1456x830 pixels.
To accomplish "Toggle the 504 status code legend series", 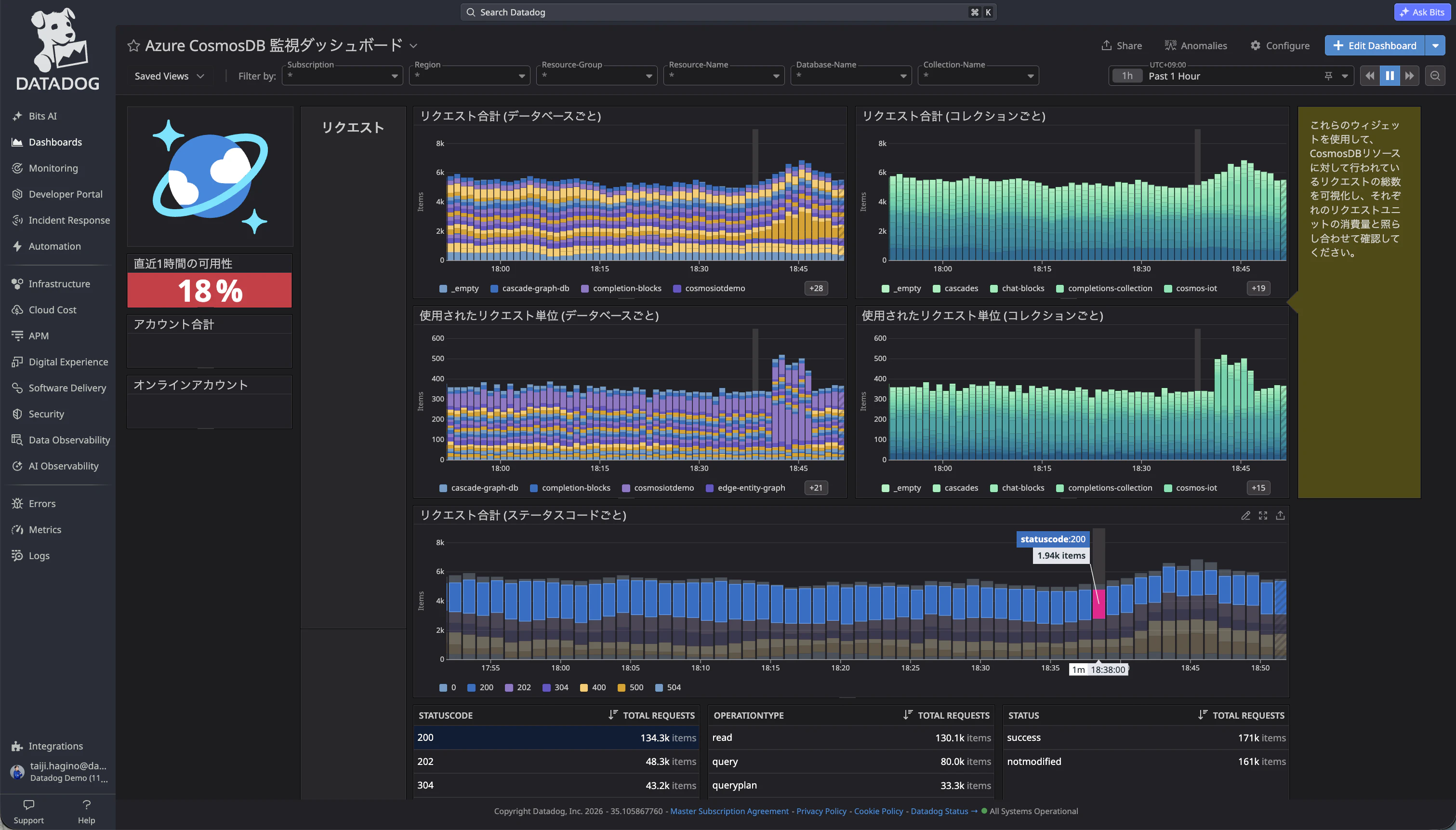I will pyautogui.click(x=668, y=687).
